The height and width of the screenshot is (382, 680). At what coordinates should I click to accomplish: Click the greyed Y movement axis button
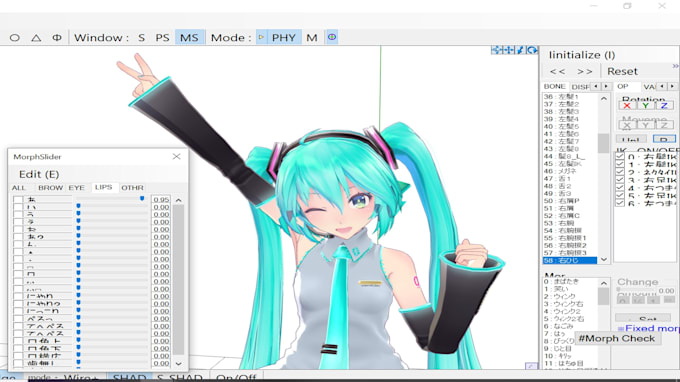coord(645,125)
